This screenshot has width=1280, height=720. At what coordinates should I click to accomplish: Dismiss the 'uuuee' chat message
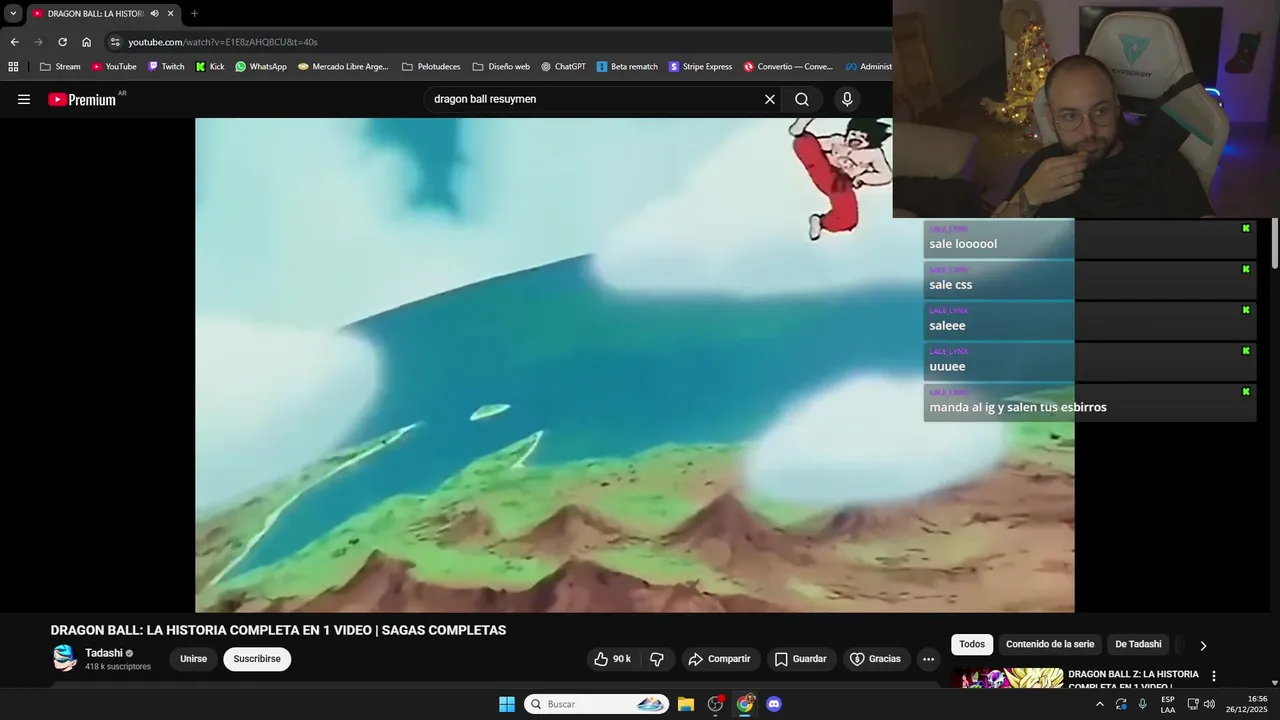(1246, 351)
